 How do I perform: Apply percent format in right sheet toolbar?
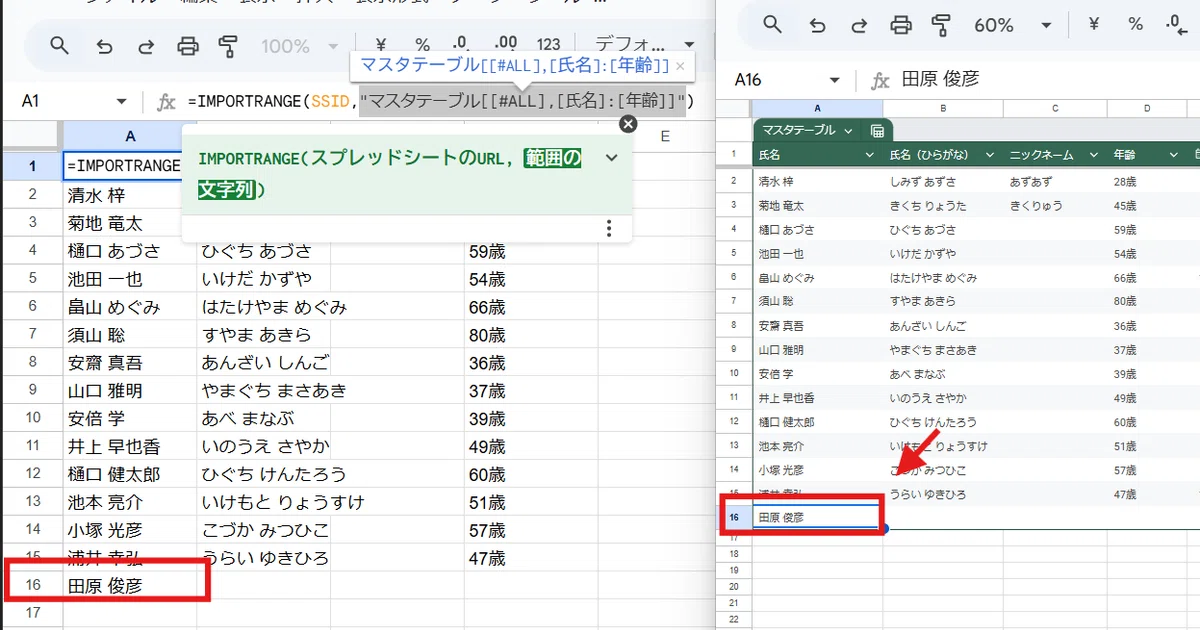(1135, 25)
